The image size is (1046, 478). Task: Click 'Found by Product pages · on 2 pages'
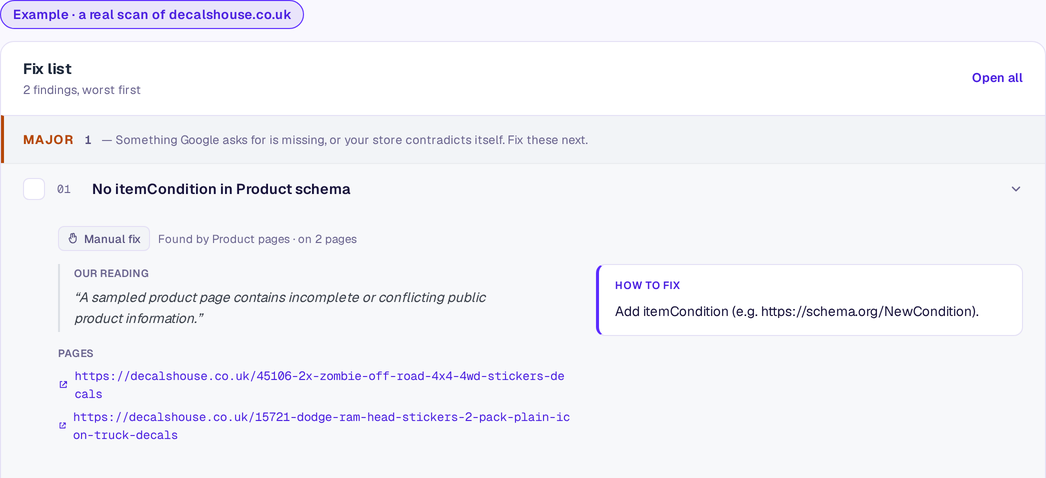coord(257,239)
